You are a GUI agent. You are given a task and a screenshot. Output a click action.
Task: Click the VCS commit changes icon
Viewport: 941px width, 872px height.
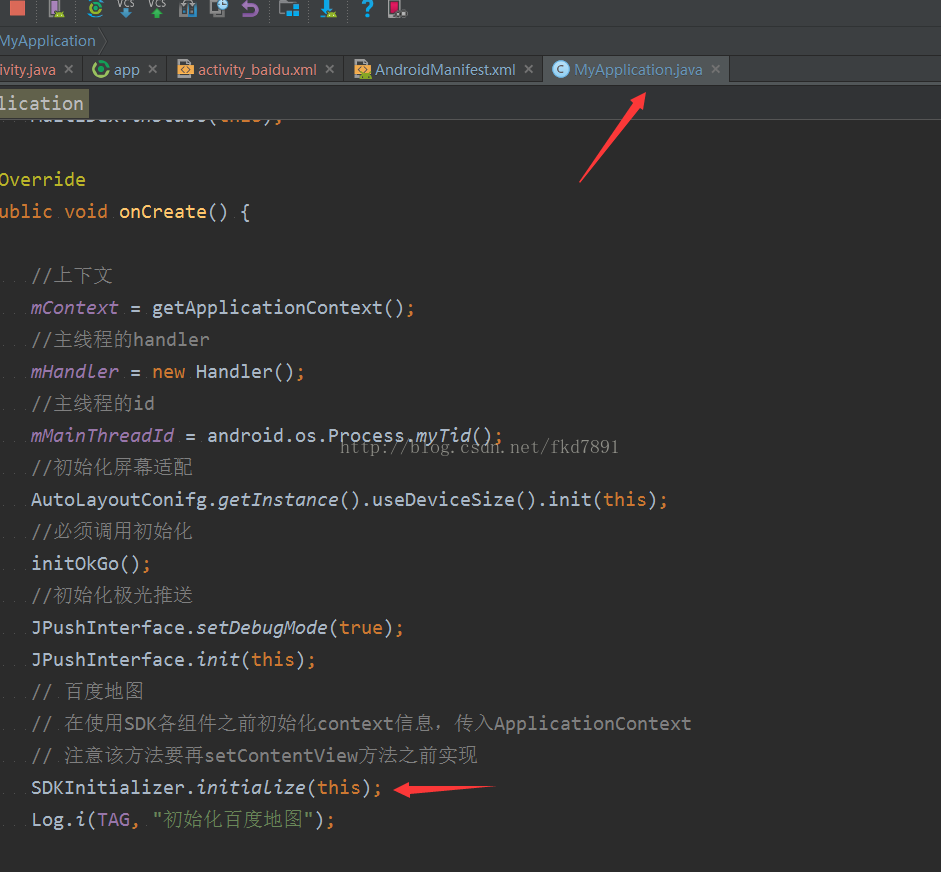tap(157, 9)
